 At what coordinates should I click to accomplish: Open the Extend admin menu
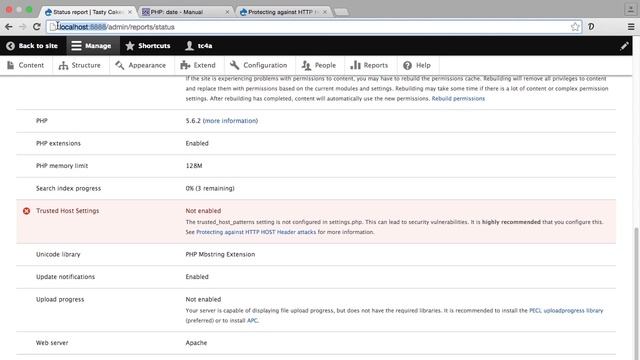click(198, 65)
